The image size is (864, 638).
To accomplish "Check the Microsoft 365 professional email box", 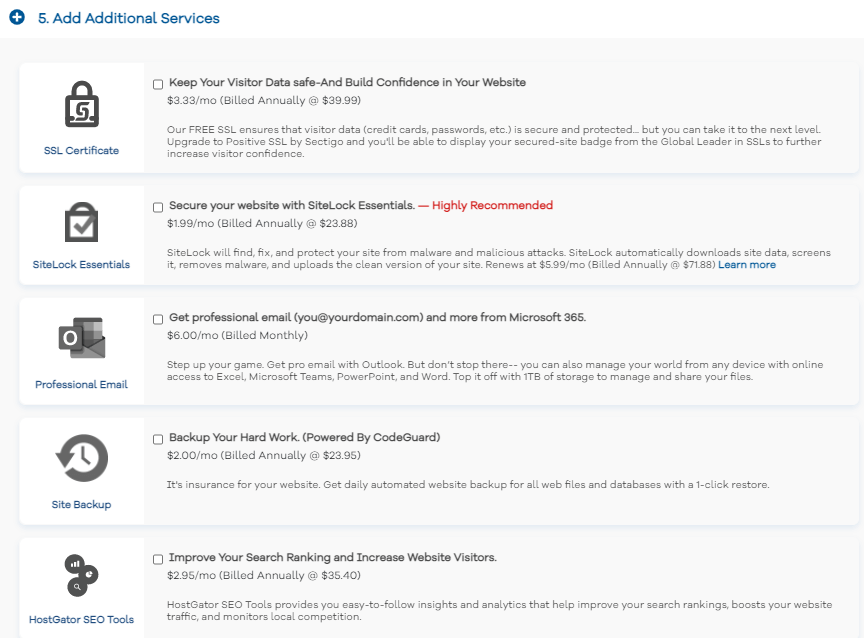I will [x=158, y=319].
